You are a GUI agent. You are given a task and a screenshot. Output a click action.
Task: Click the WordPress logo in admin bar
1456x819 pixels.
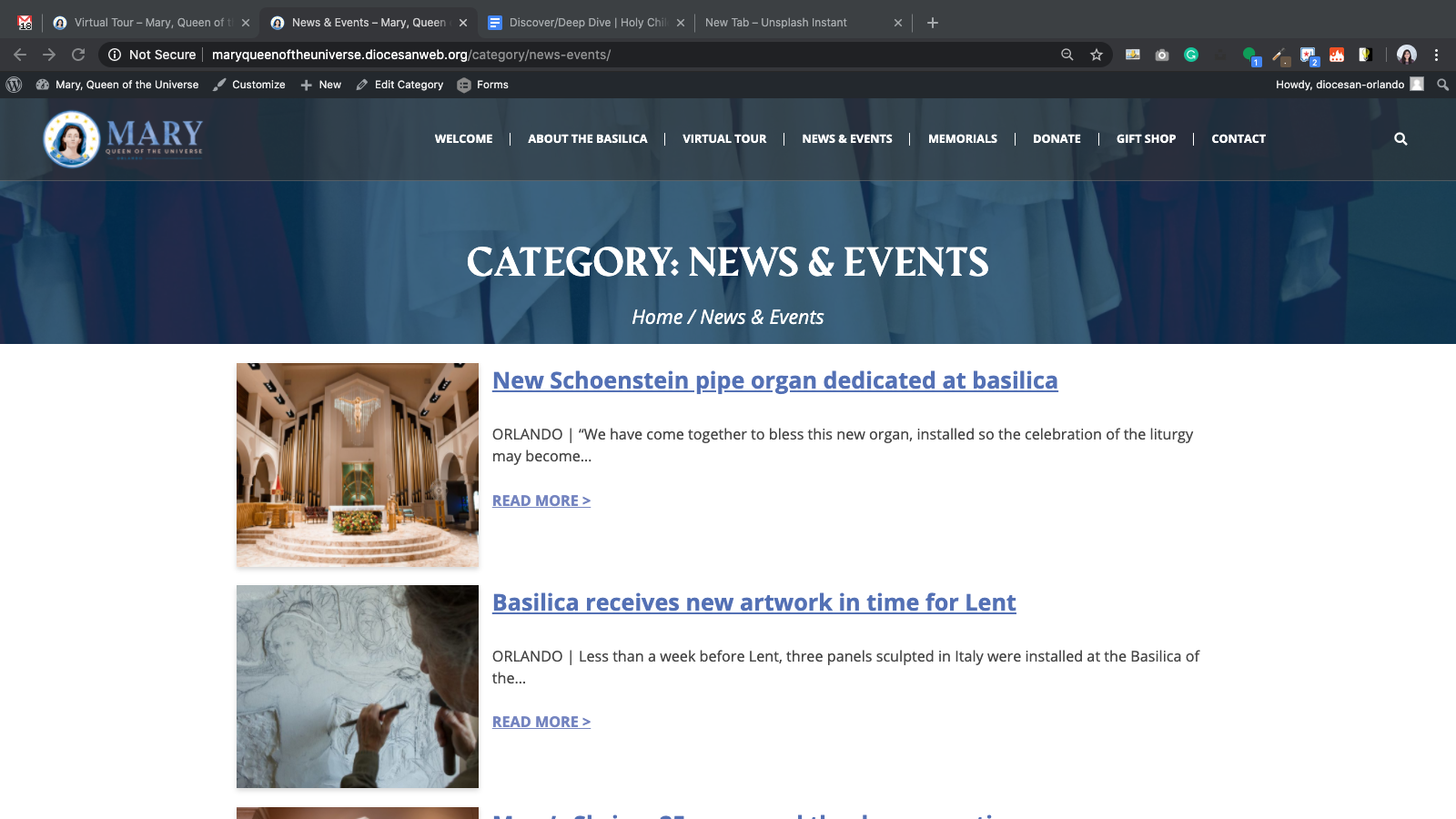coord(14,85)
